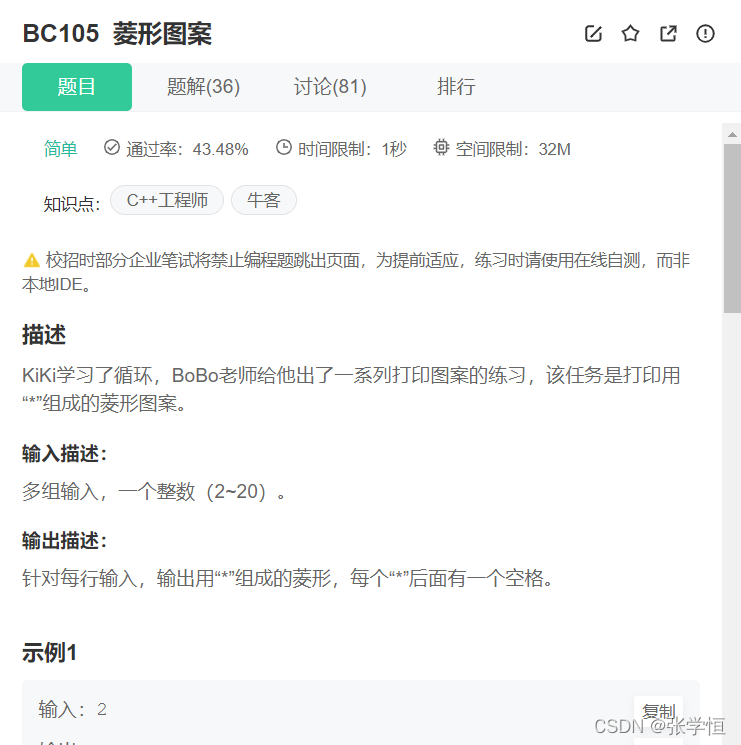Click the title BC105 菱形图案
This screenshot has height=745, width=741.
[117, 34]
